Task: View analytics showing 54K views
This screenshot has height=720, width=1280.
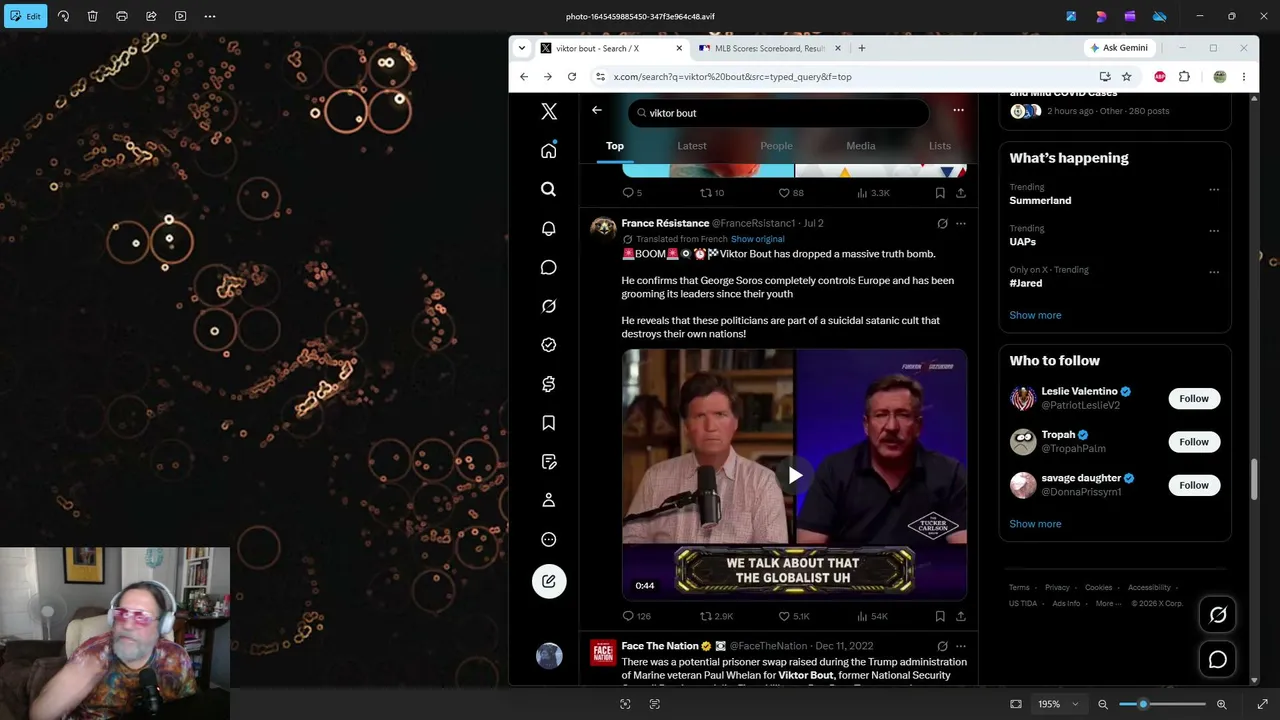Action: pyautogui.click(x=872, y=616)
